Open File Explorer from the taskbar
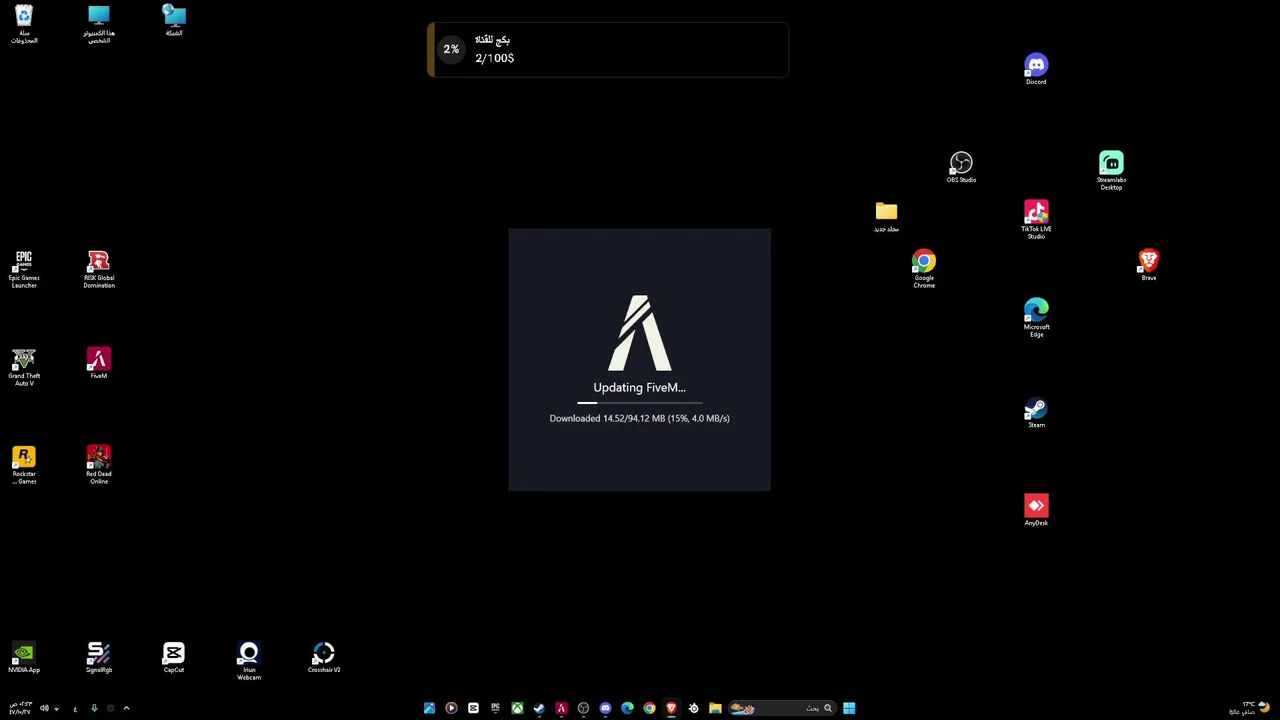Viewport: 1280px width, 720px height. pos(715,708)
